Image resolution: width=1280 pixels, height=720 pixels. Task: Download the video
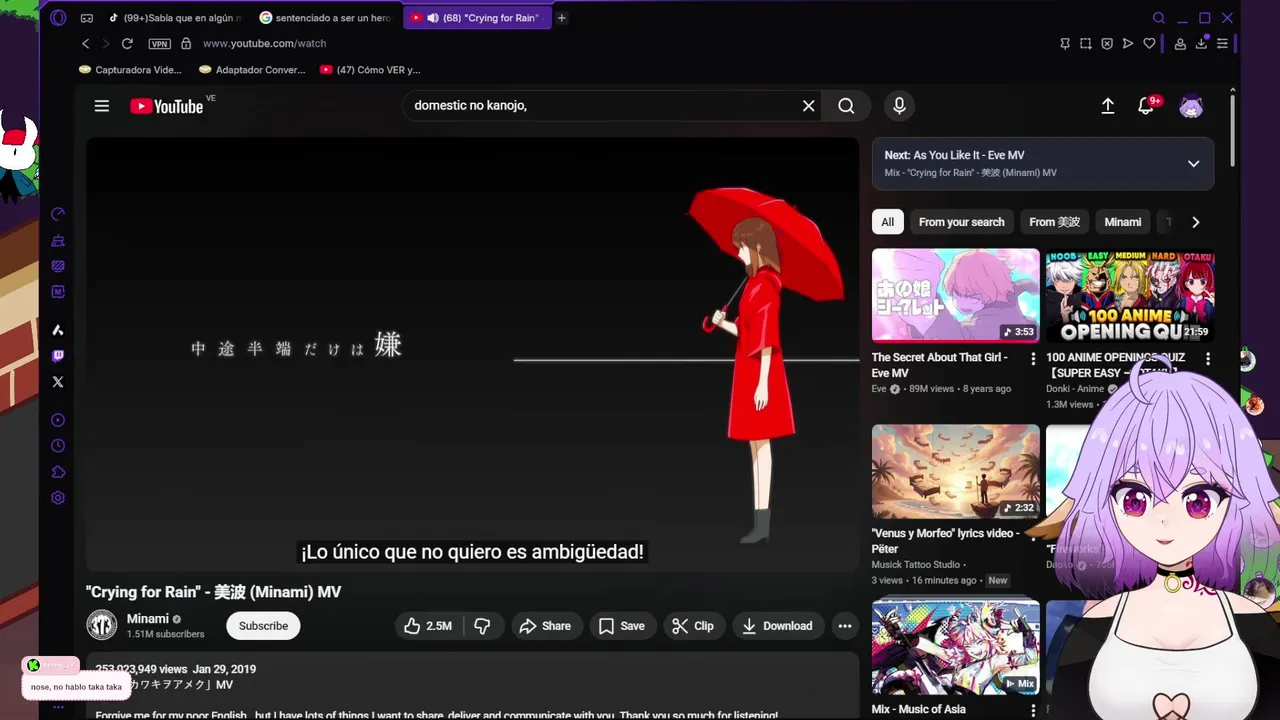tap(777, 626)
